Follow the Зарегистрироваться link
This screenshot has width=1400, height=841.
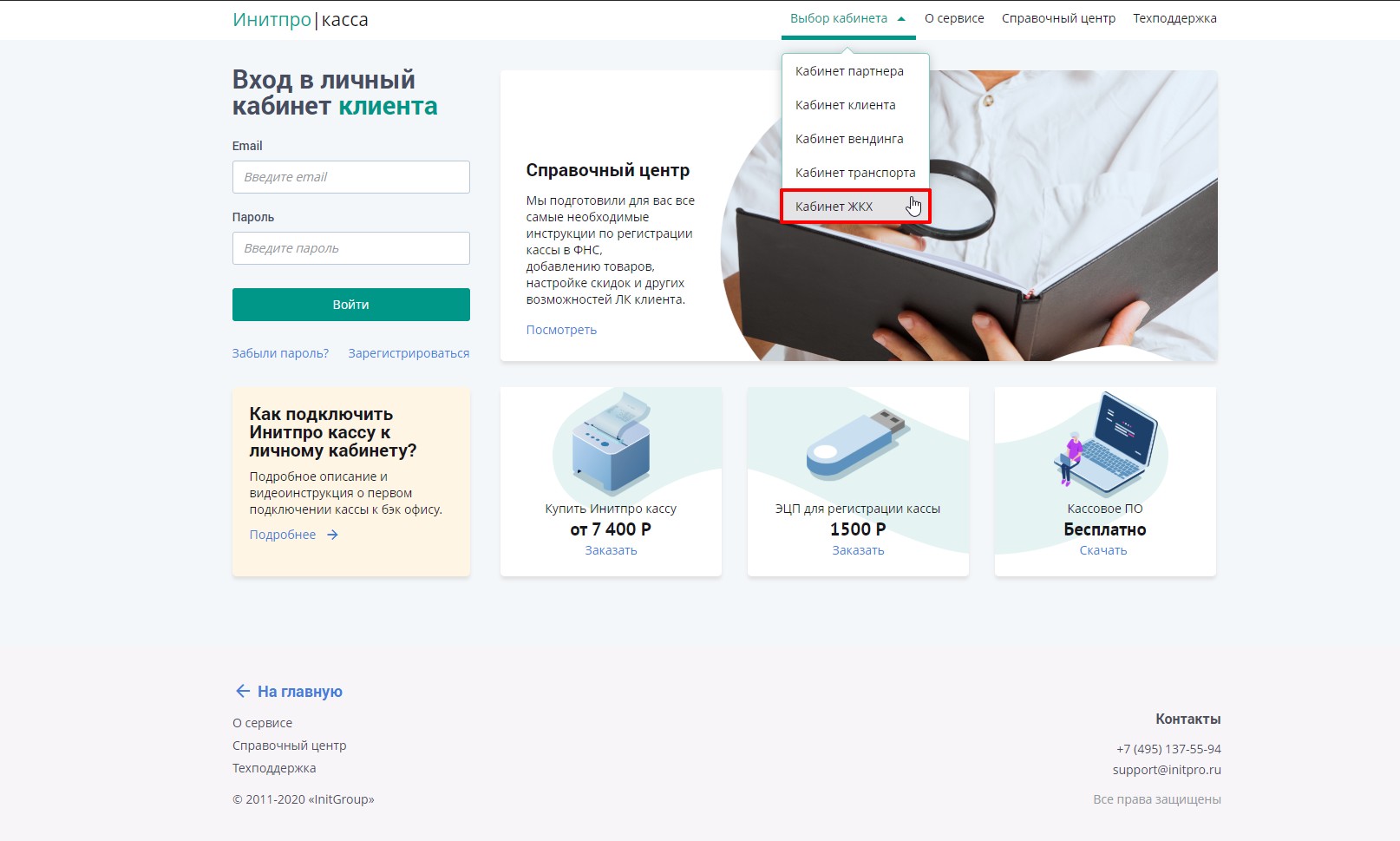(x=409, y=353)
